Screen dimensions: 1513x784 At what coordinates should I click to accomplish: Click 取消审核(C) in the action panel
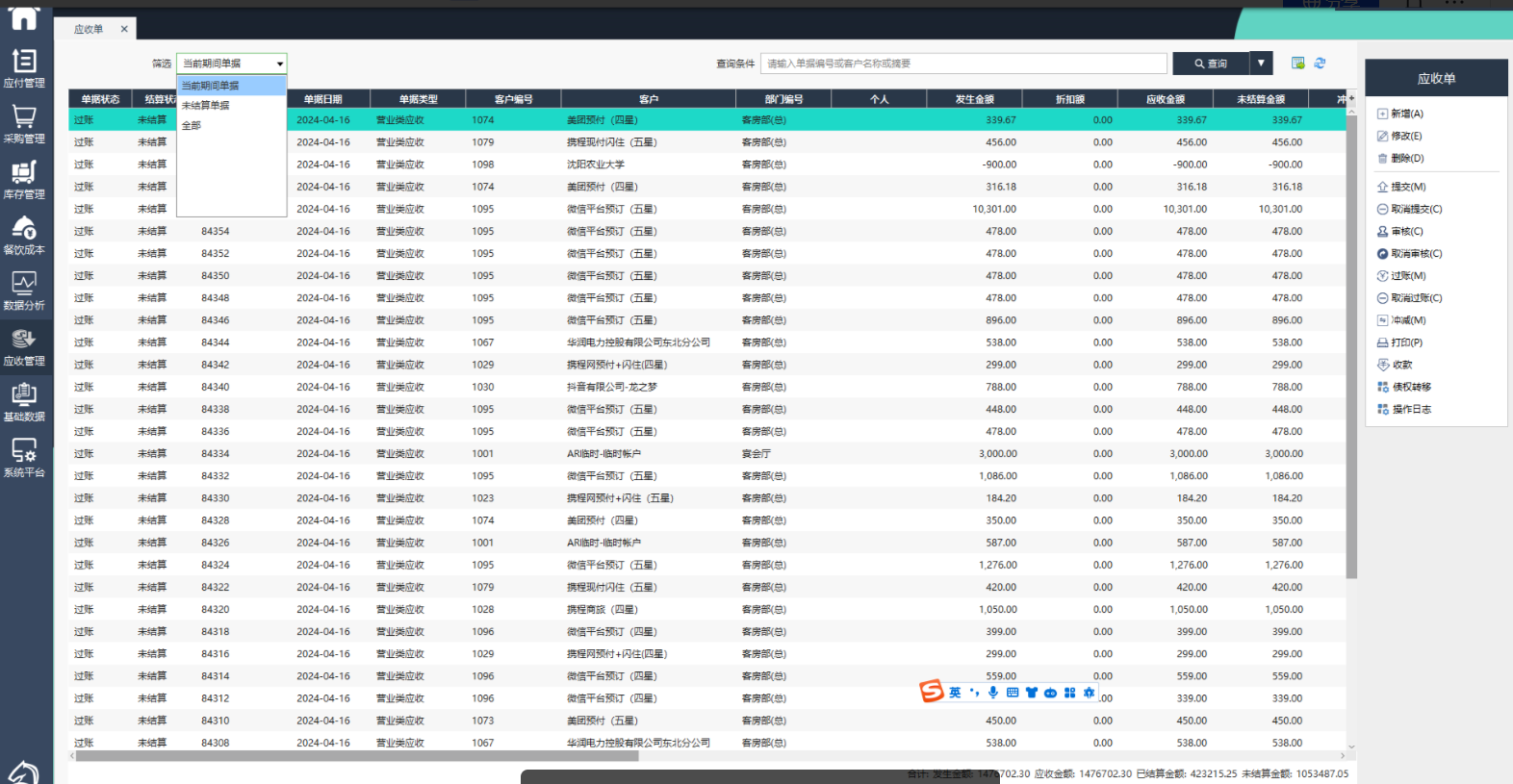(1416, 254)
